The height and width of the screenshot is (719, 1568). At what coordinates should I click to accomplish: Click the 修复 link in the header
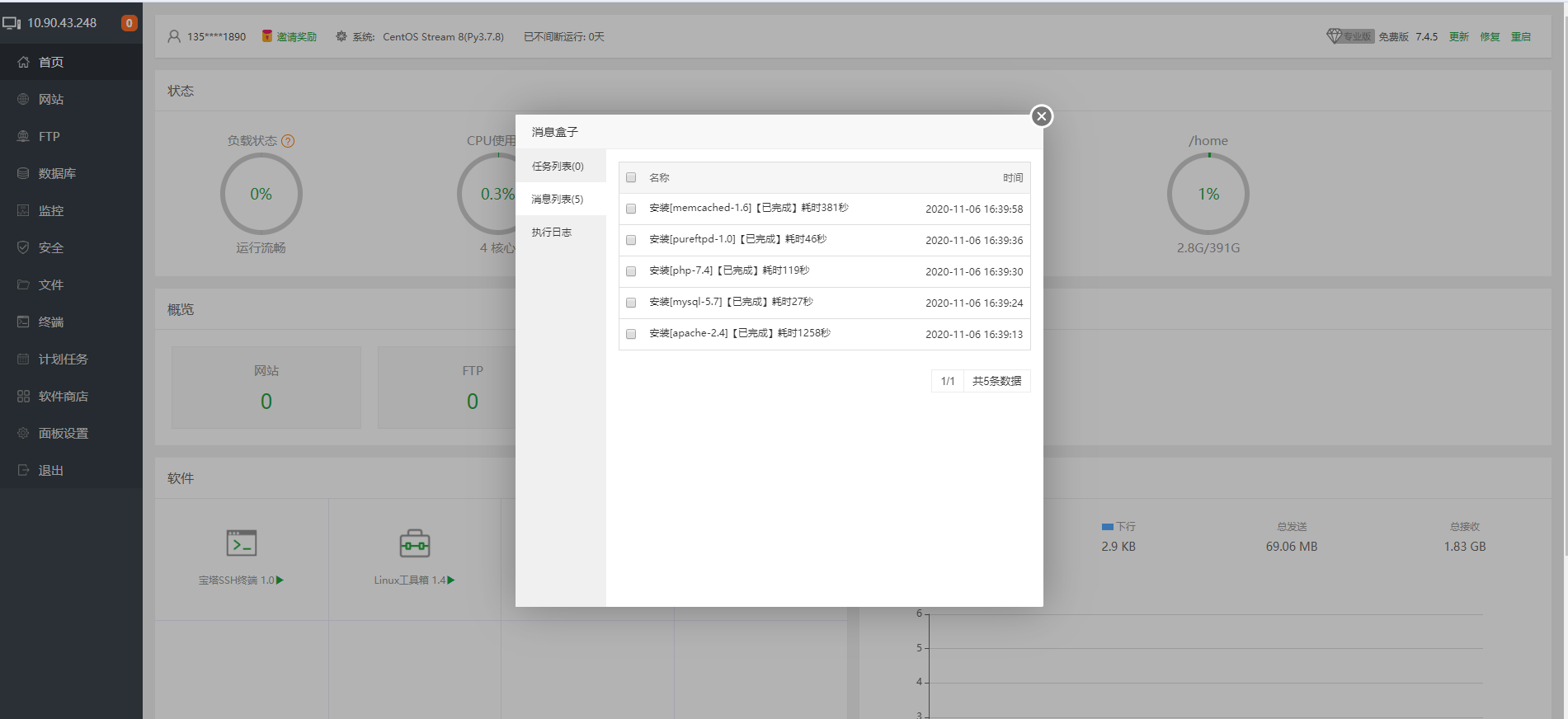pos(1490,36)
